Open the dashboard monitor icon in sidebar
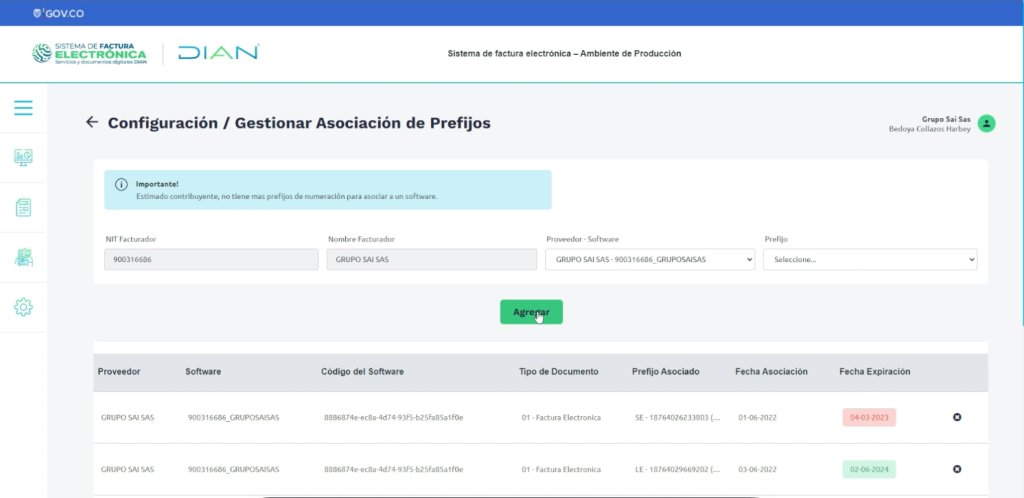This screenshot has width=1024, height=498. (x=24, y=157)
